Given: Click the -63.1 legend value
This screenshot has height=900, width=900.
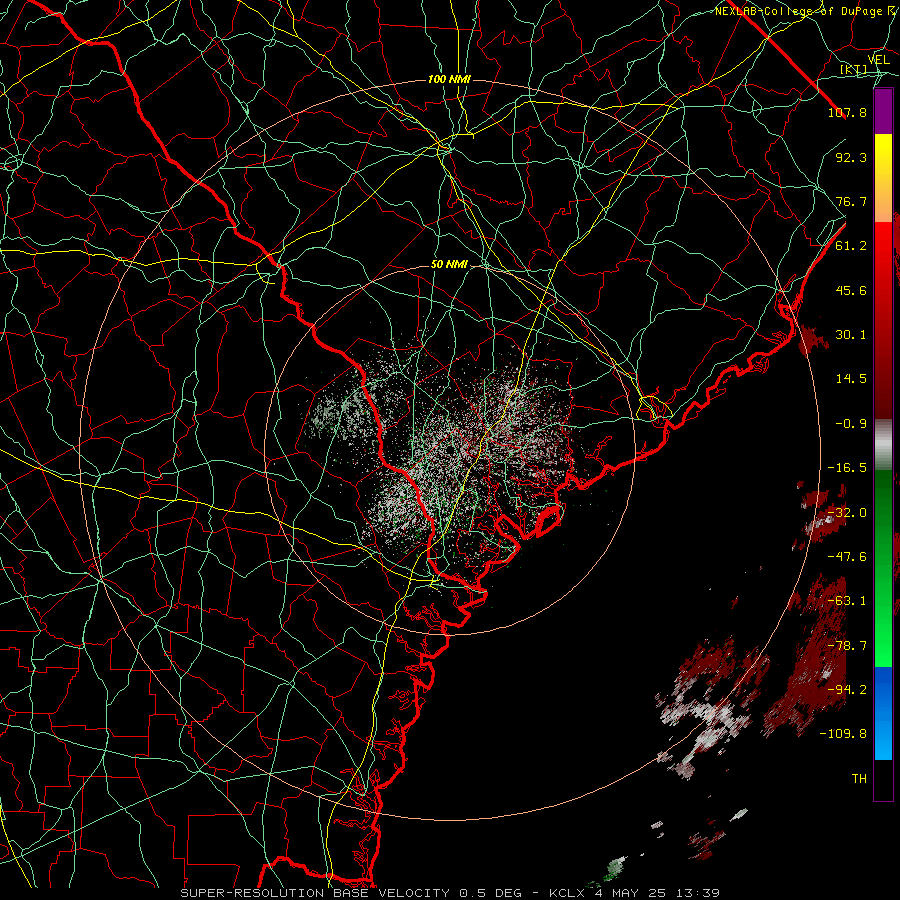Looking at the screenshot, I should click(847, 601).
